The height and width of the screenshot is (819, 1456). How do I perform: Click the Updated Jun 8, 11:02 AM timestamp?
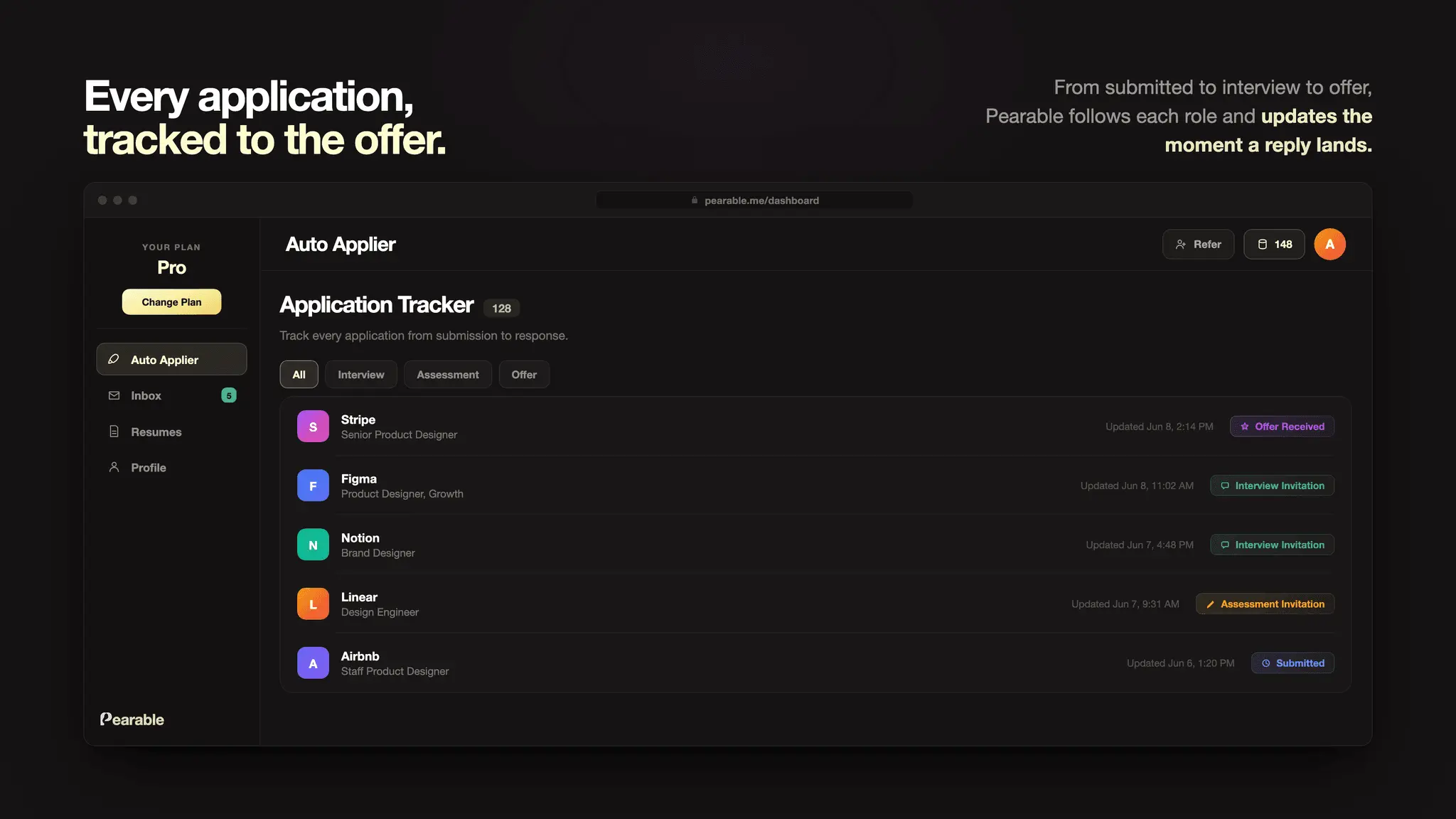(1137, 486)
